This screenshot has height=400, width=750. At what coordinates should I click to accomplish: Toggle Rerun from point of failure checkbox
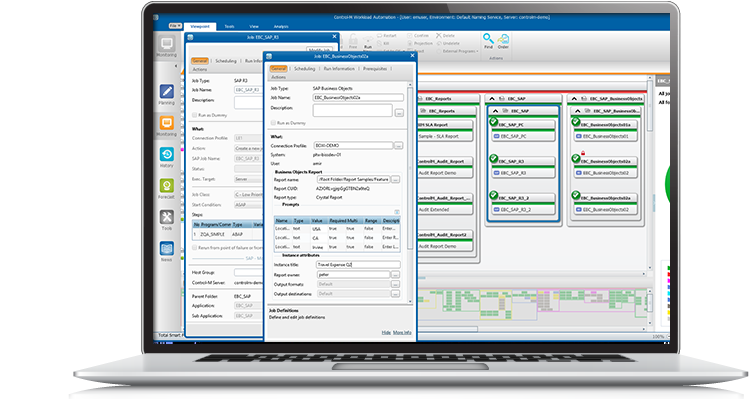(194, 248)
